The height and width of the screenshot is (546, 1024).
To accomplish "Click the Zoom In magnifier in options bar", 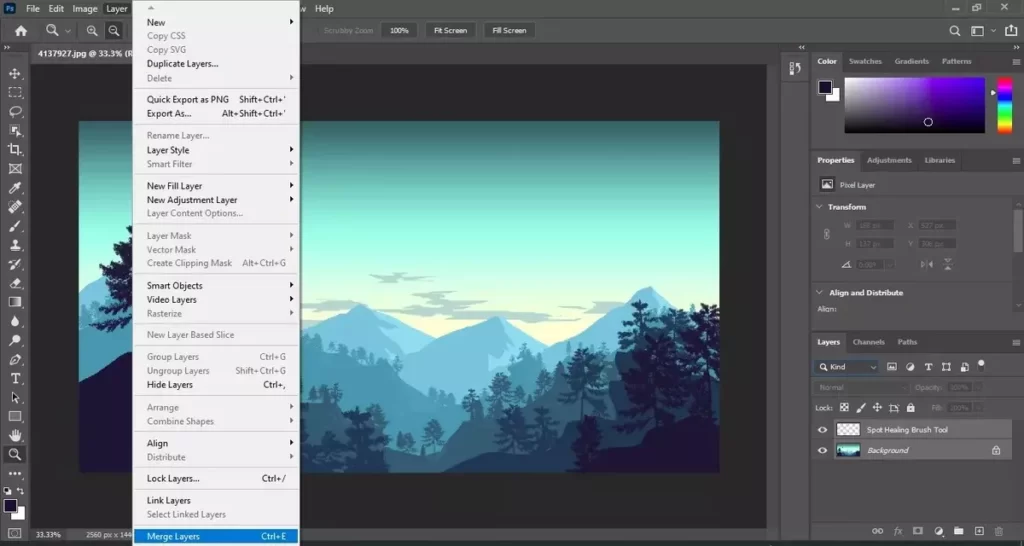I will tap(92, 30).
